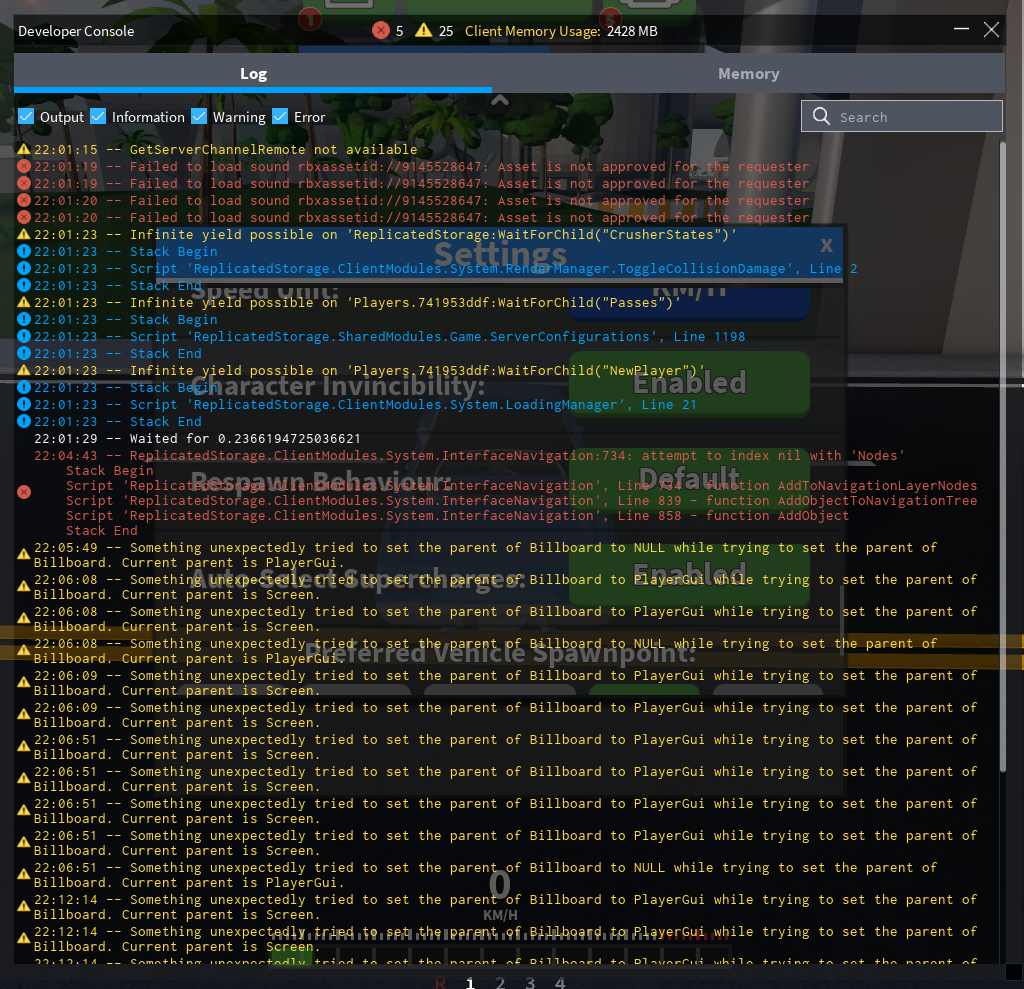Click the magnifier icon in the search box

click(822, 117)
